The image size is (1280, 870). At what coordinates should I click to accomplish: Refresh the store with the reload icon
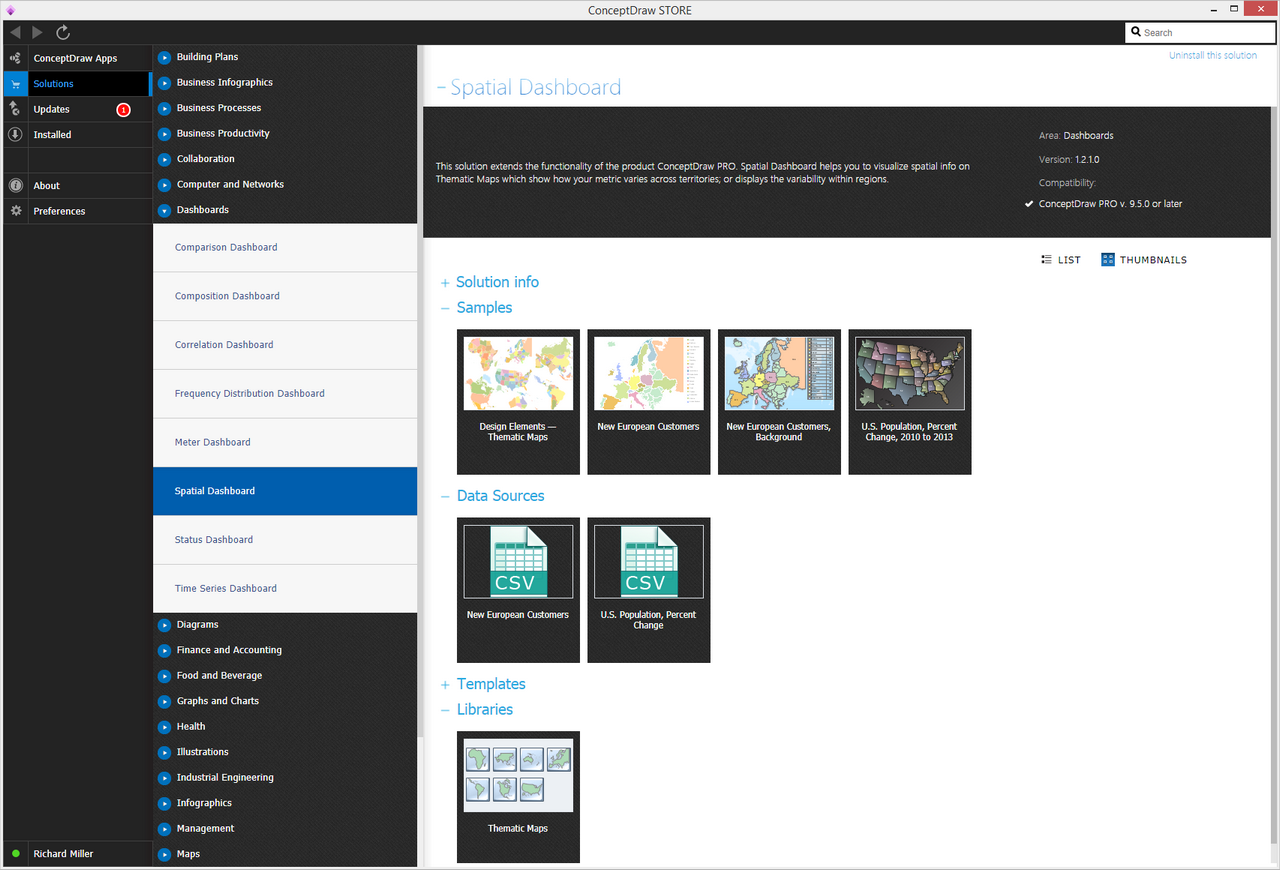pos(63,33)
